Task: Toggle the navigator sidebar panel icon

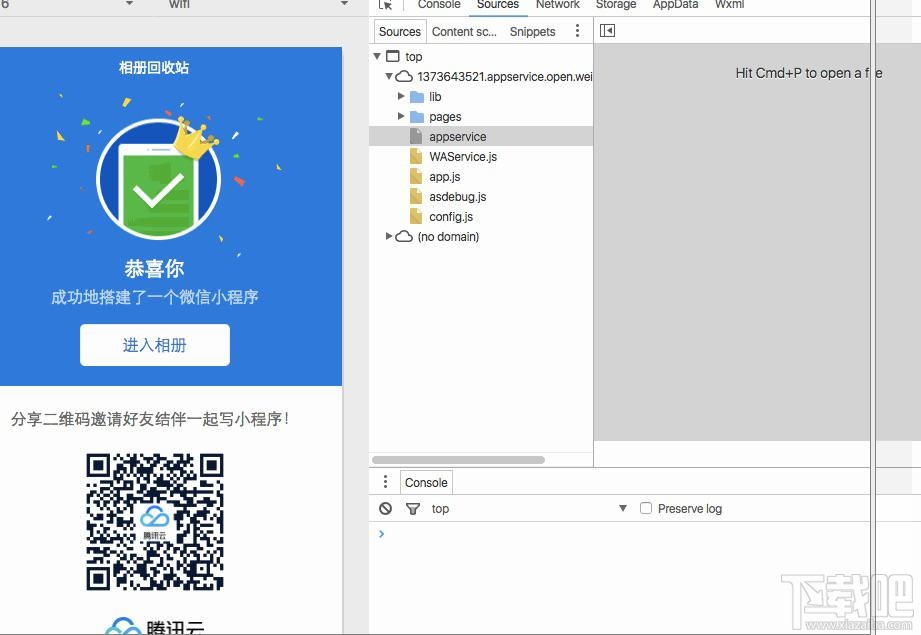Action: (x=606, y=31)
